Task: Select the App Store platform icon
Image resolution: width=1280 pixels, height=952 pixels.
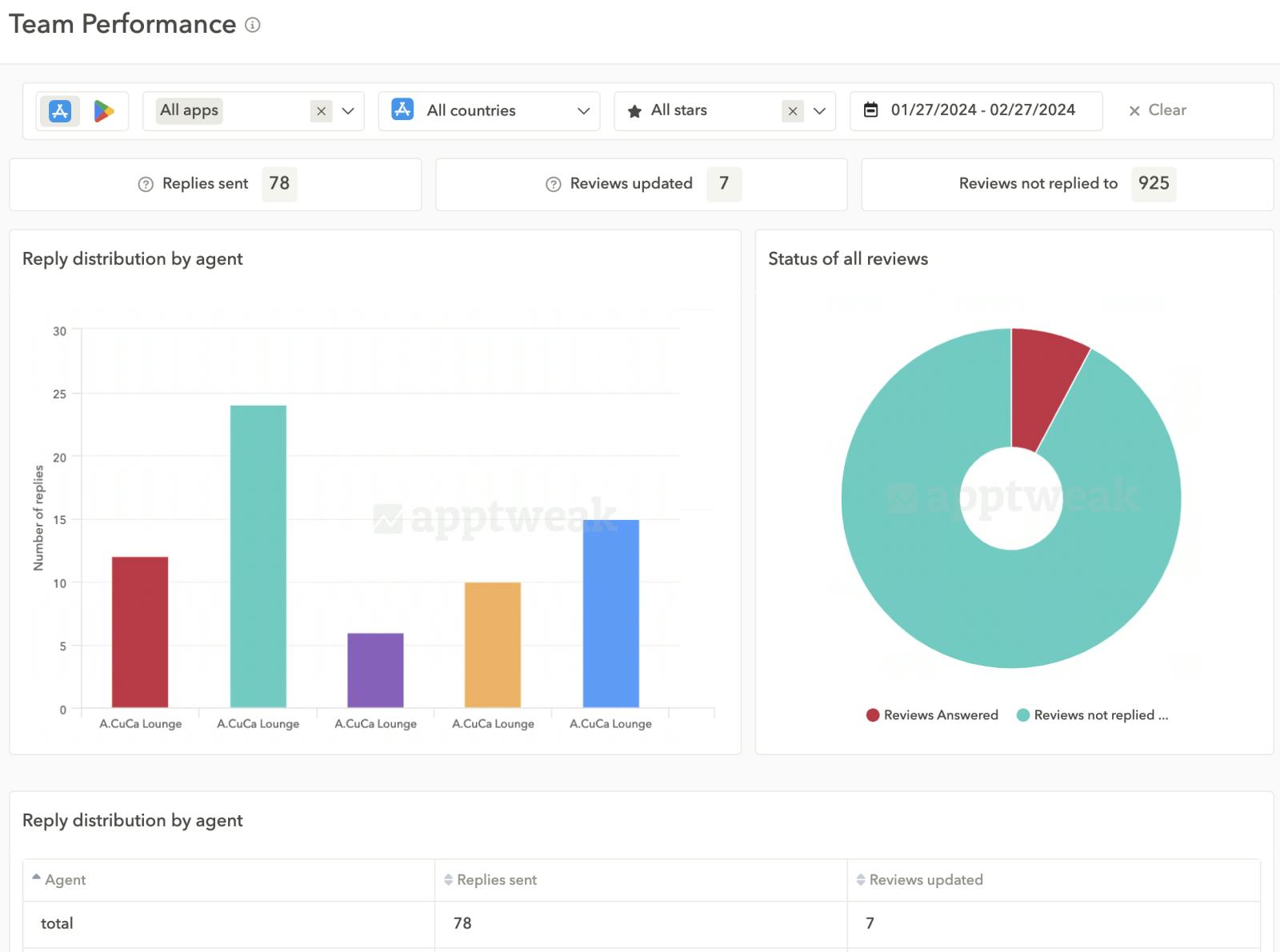Action: click(x=59, y=110)
